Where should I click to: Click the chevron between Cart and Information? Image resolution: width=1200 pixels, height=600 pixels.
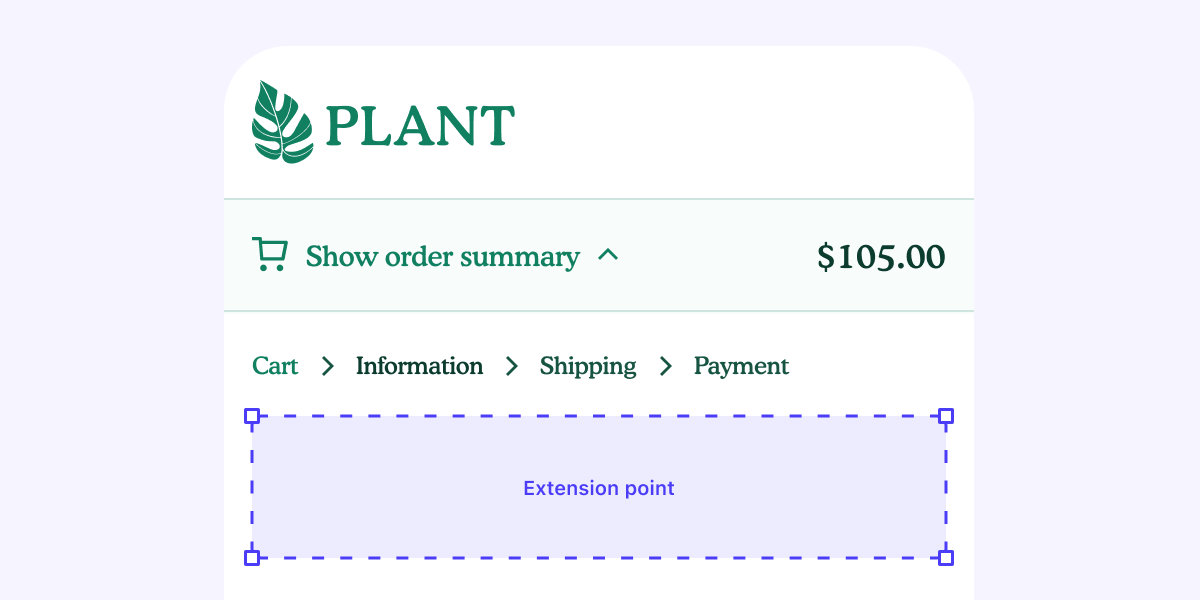pos(327,366)
